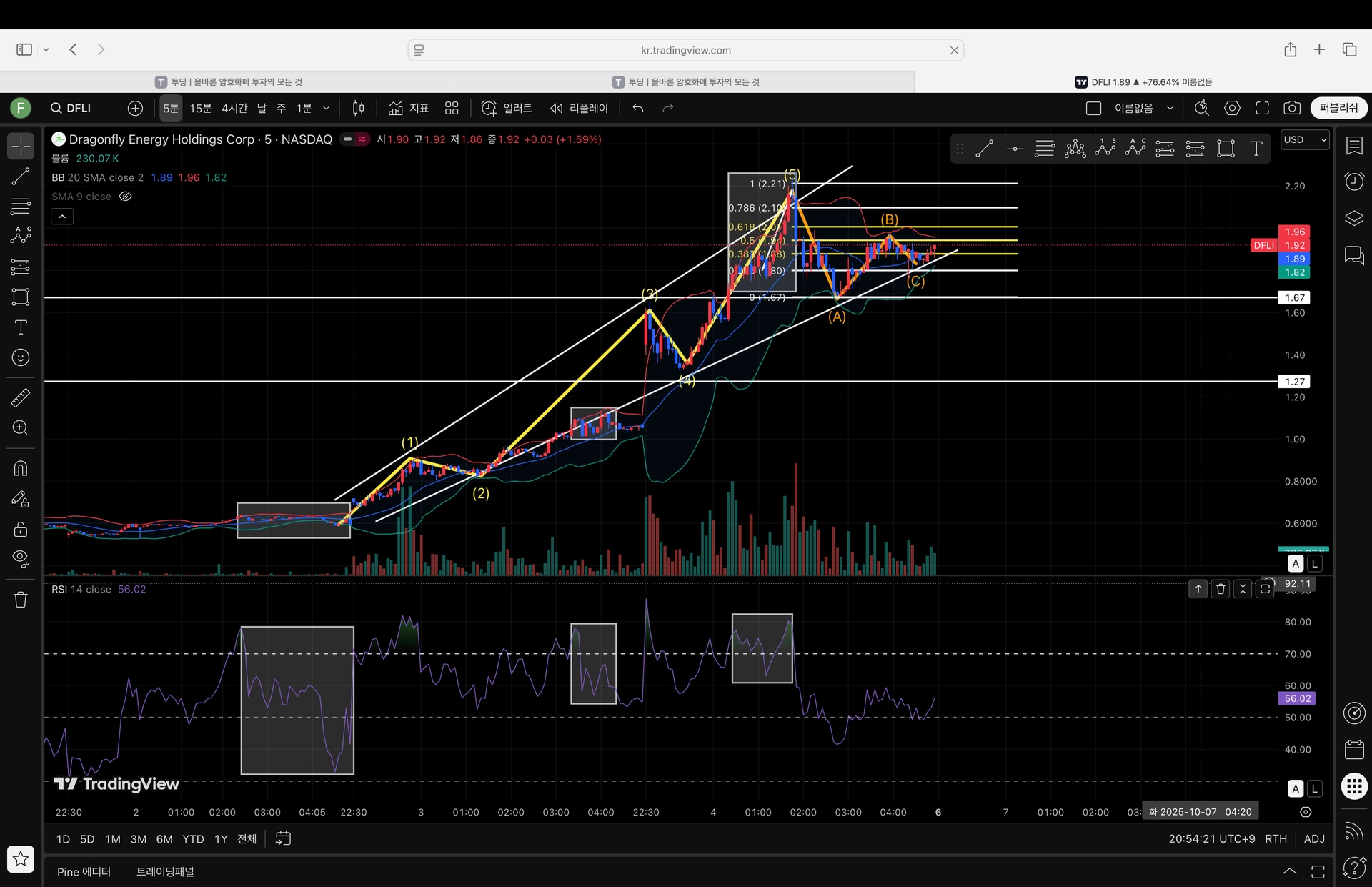Select the ruler measure tool
1372x887 pixels.
21,397
